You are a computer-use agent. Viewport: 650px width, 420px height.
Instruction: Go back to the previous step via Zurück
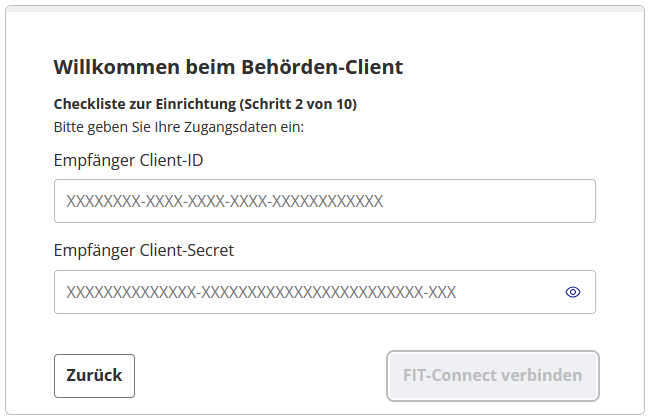click(94, 376)
